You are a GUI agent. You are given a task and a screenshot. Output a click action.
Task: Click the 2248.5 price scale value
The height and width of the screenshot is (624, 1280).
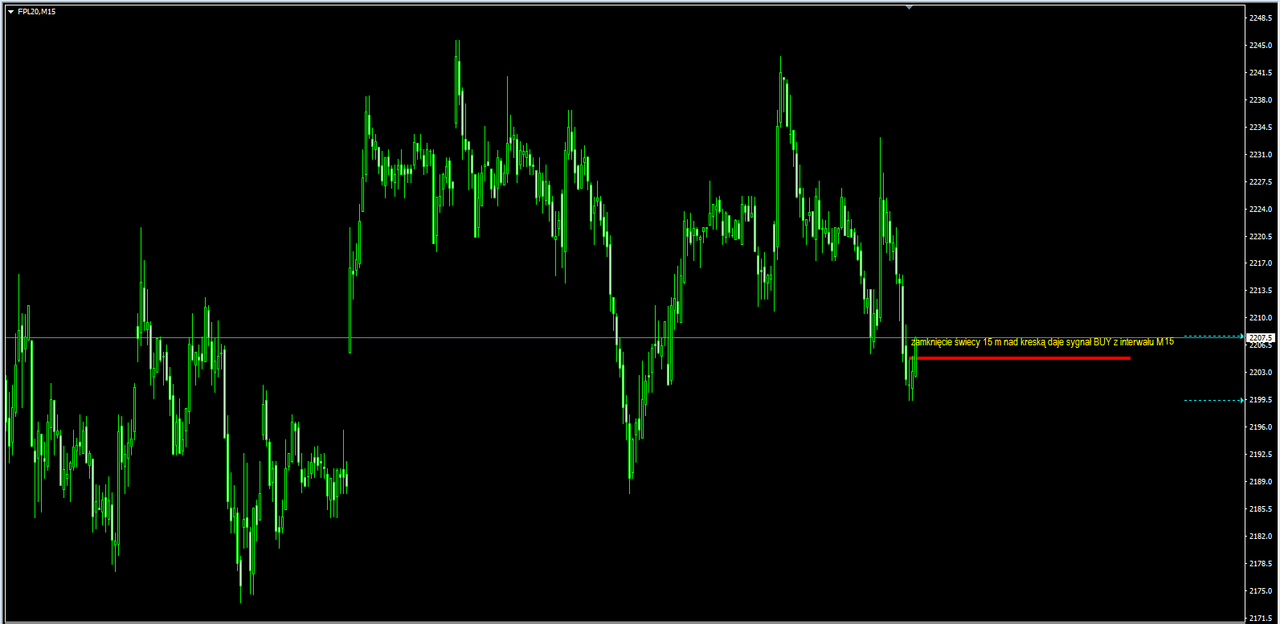(1260, 18)
